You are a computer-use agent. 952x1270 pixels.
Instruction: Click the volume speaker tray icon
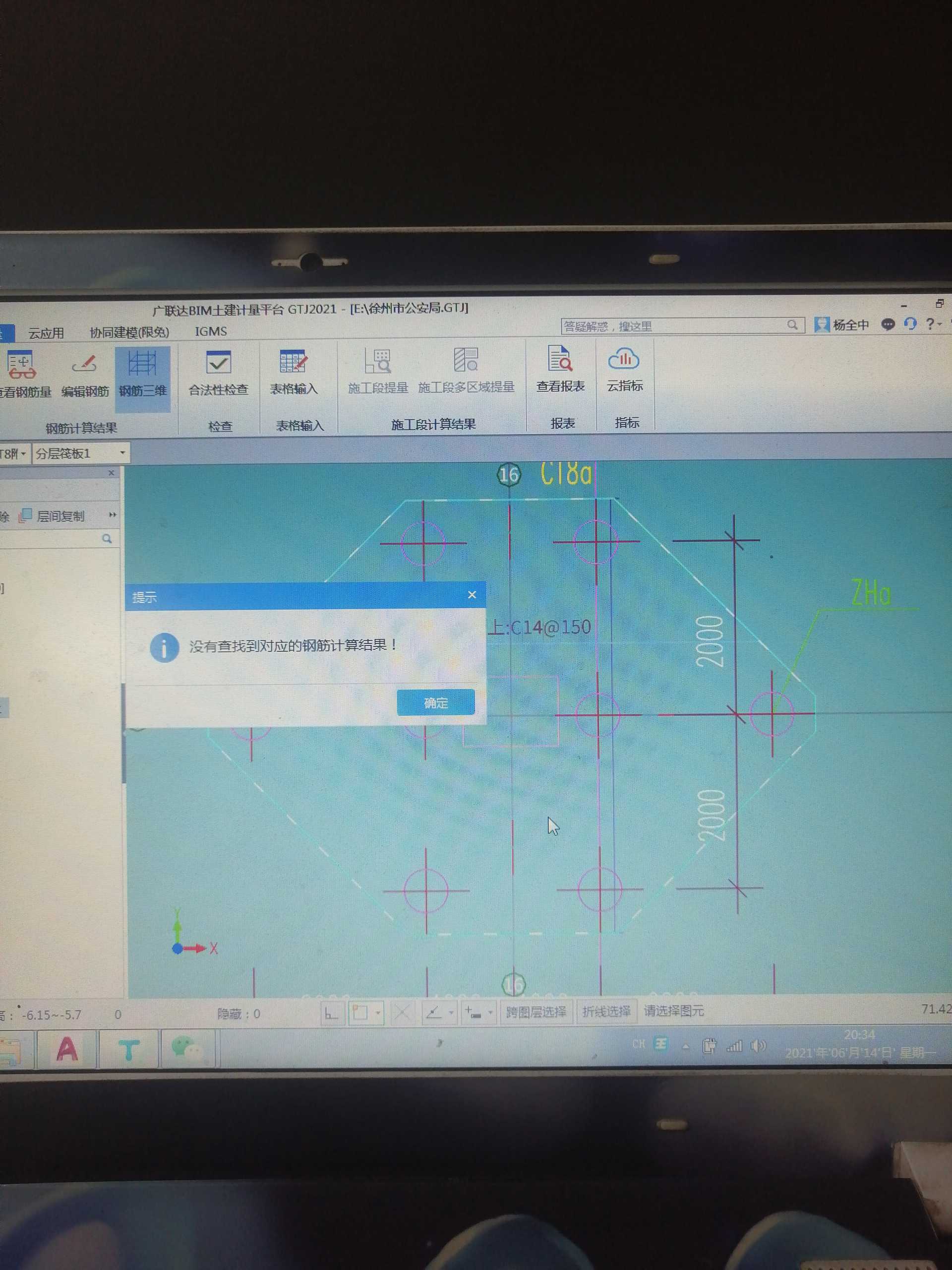coord(758,1045)
